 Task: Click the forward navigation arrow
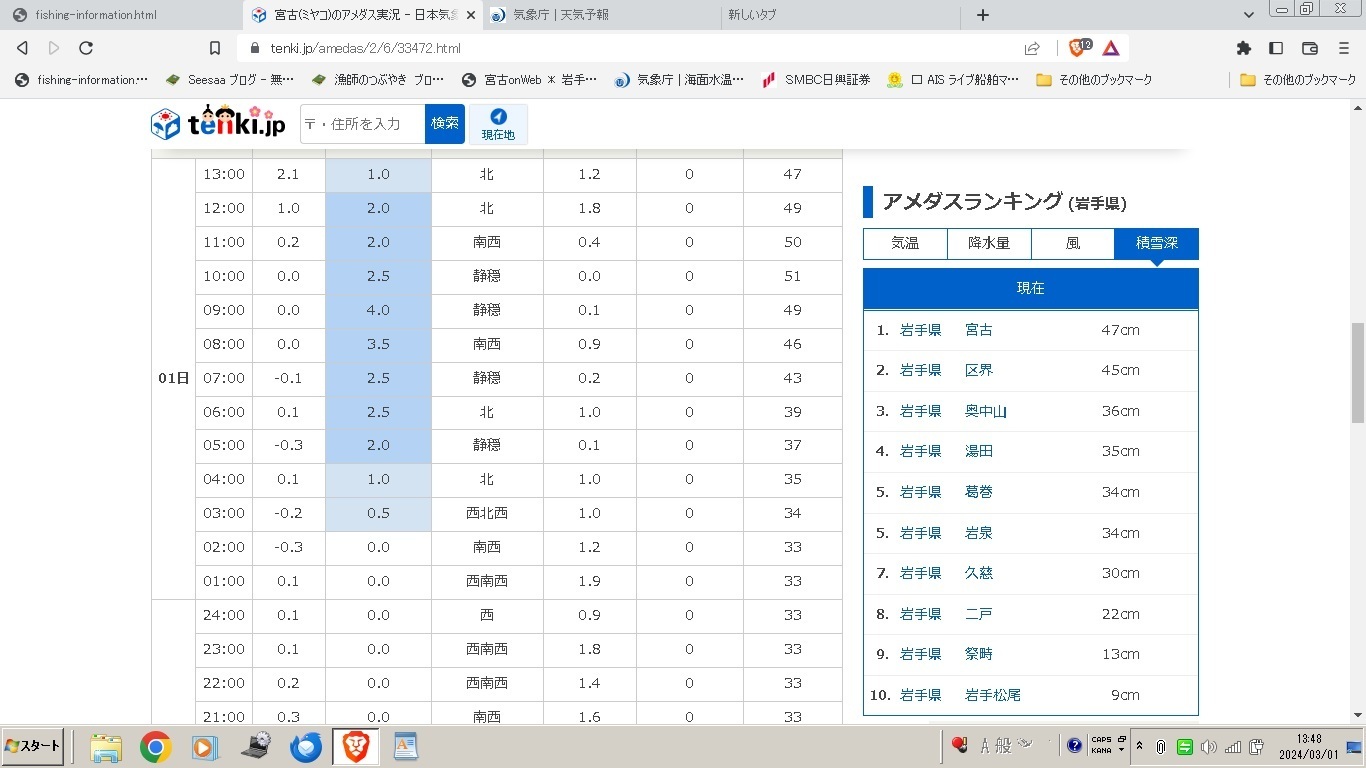[x=54, y=48]
